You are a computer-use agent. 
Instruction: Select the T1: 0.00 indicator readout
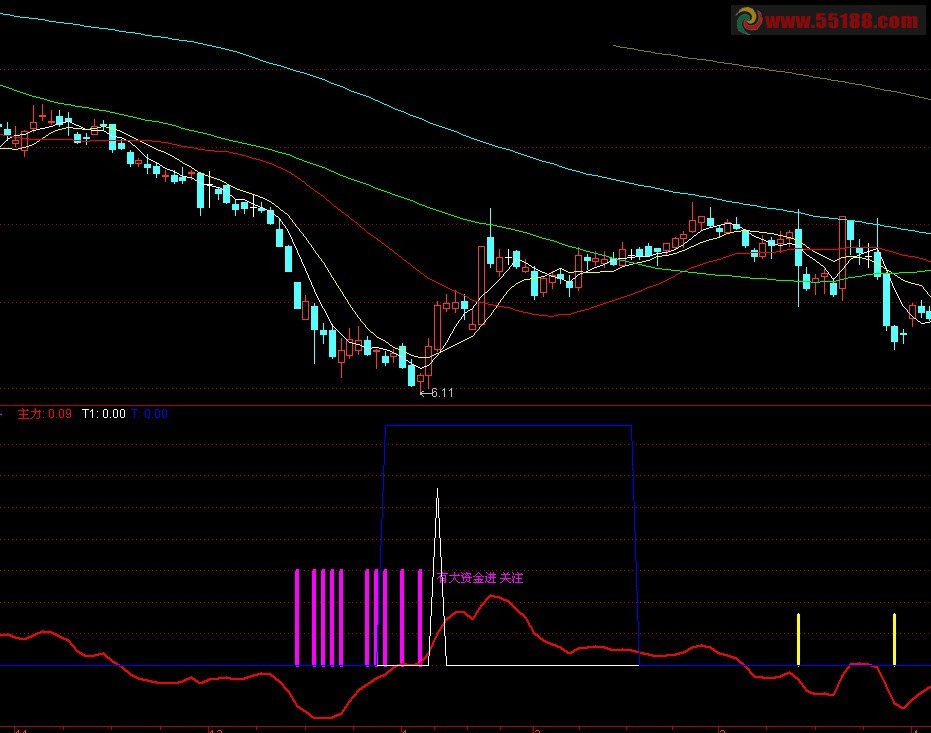tap(103, 414)
